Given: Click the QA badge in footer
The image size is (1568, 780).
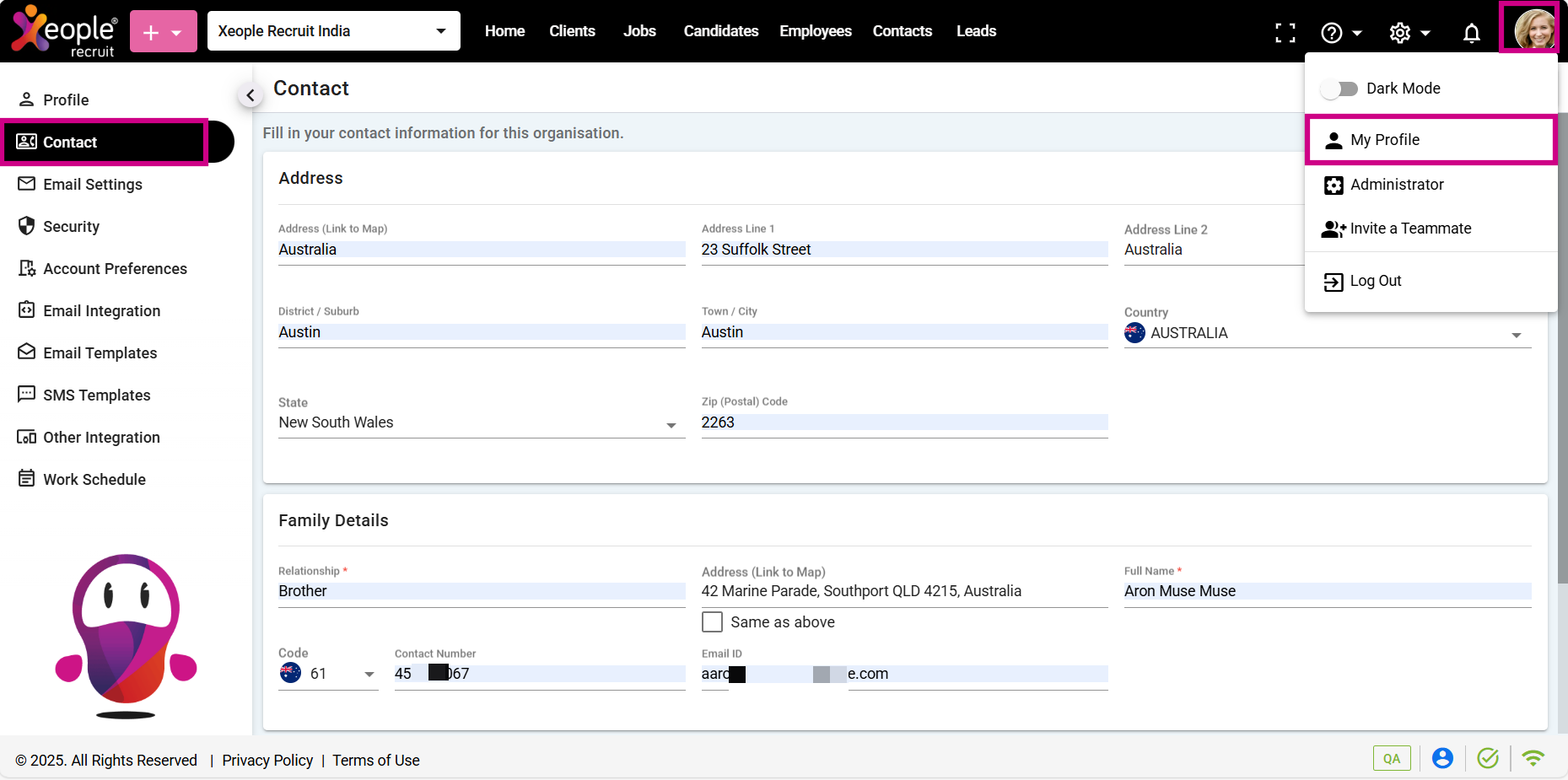Looking at the screenshot, I should coord(1391,758).
